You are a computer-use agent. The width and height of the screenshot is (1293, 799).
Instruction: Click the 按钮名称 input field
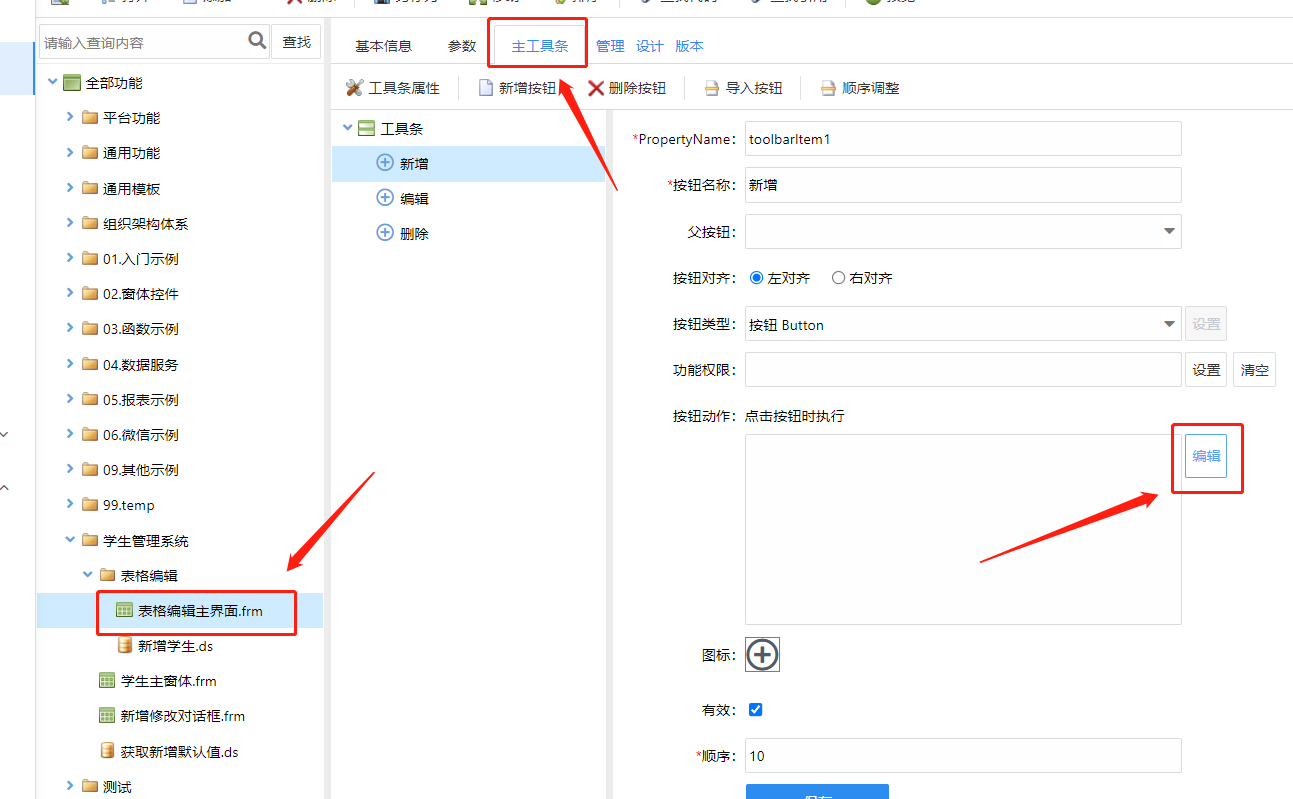point(963,185)
